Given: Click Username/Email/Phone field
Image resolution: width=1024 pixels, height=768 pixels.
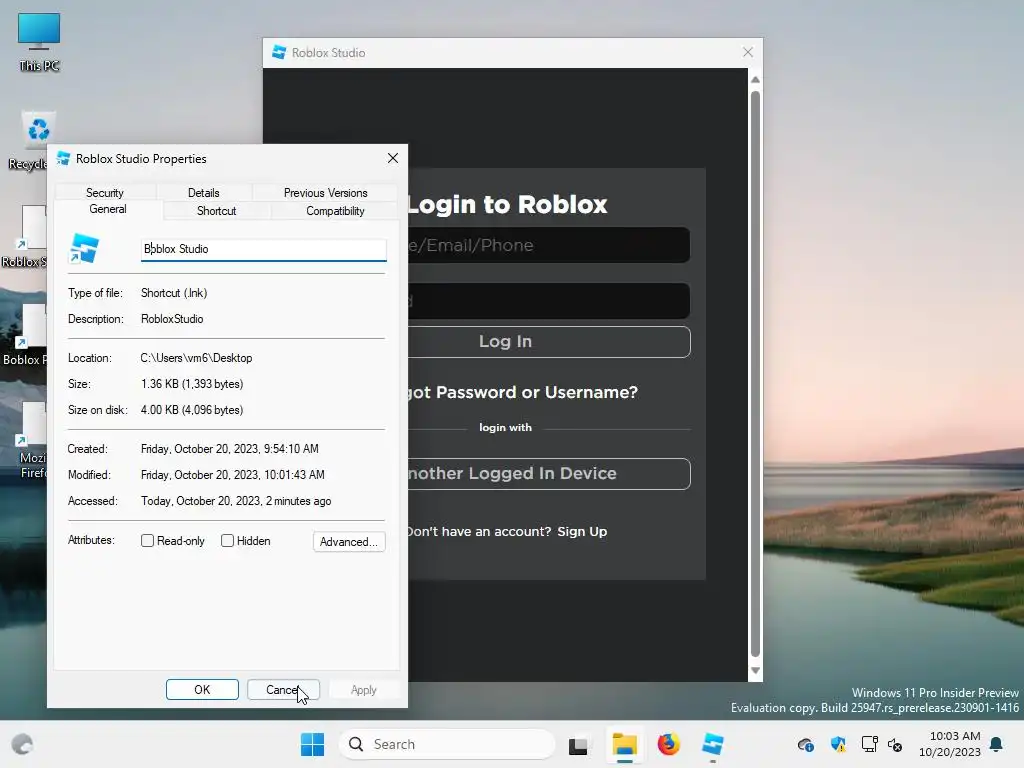Looking at the screenshot, I should (549, 245).
